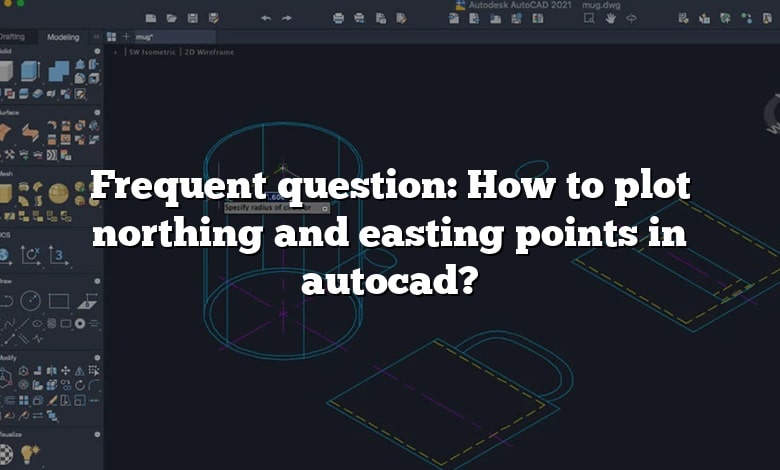Pick the Donut tool in Draw panel

80,324
